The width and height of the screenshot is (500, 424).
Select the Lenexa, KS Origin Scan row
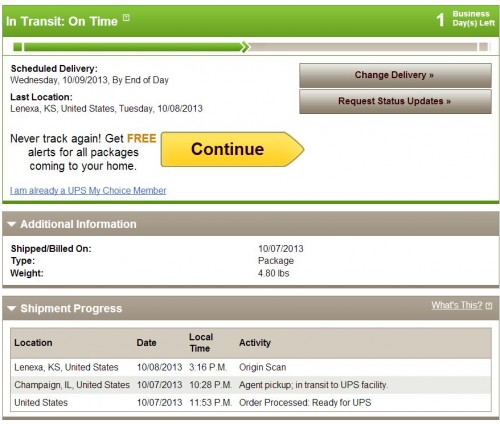[x=251, y=367]
